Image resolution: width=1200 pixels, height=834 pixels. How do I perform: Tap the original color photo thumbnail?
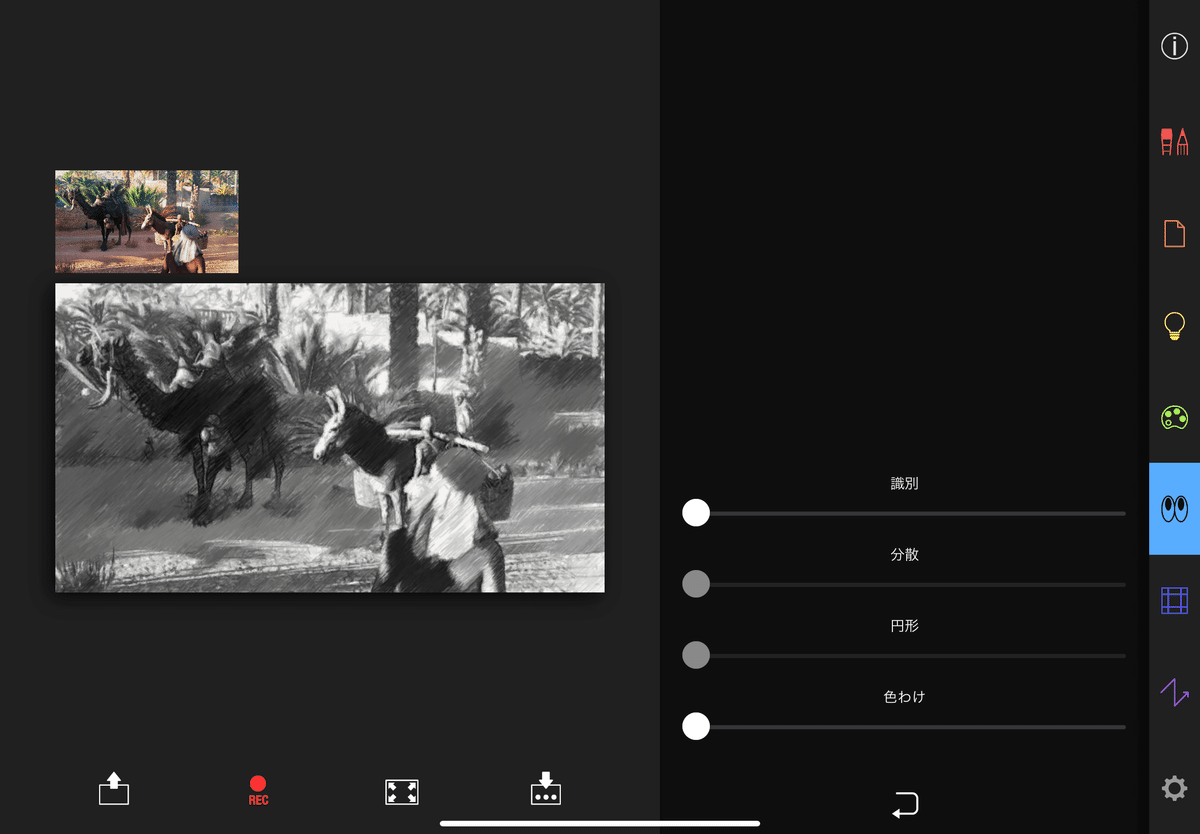[147, 221]
